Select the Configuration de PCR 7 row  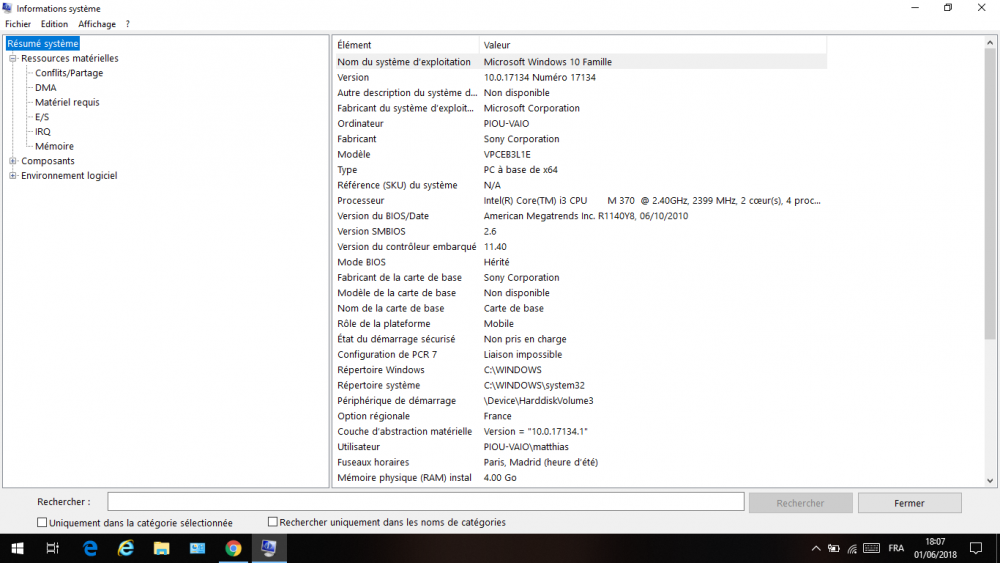580,355
